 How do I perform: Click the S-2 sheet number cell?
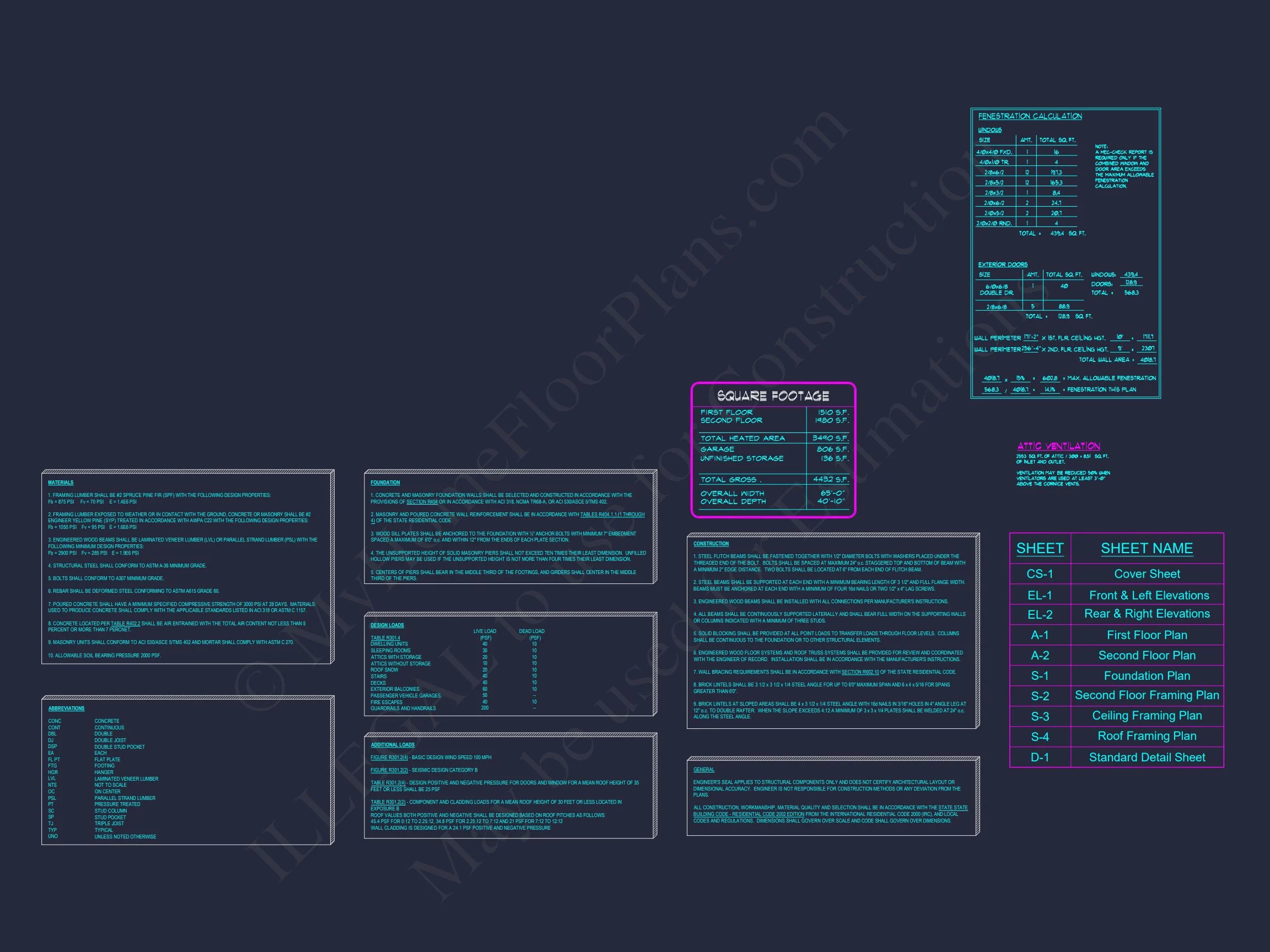click(x=1040, y=696)
